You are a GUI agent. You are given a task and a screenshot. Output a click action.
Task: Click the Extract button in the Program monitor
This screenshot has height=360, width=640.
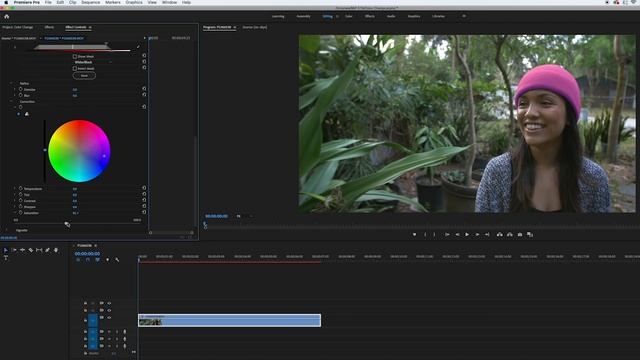pos(510,235)
